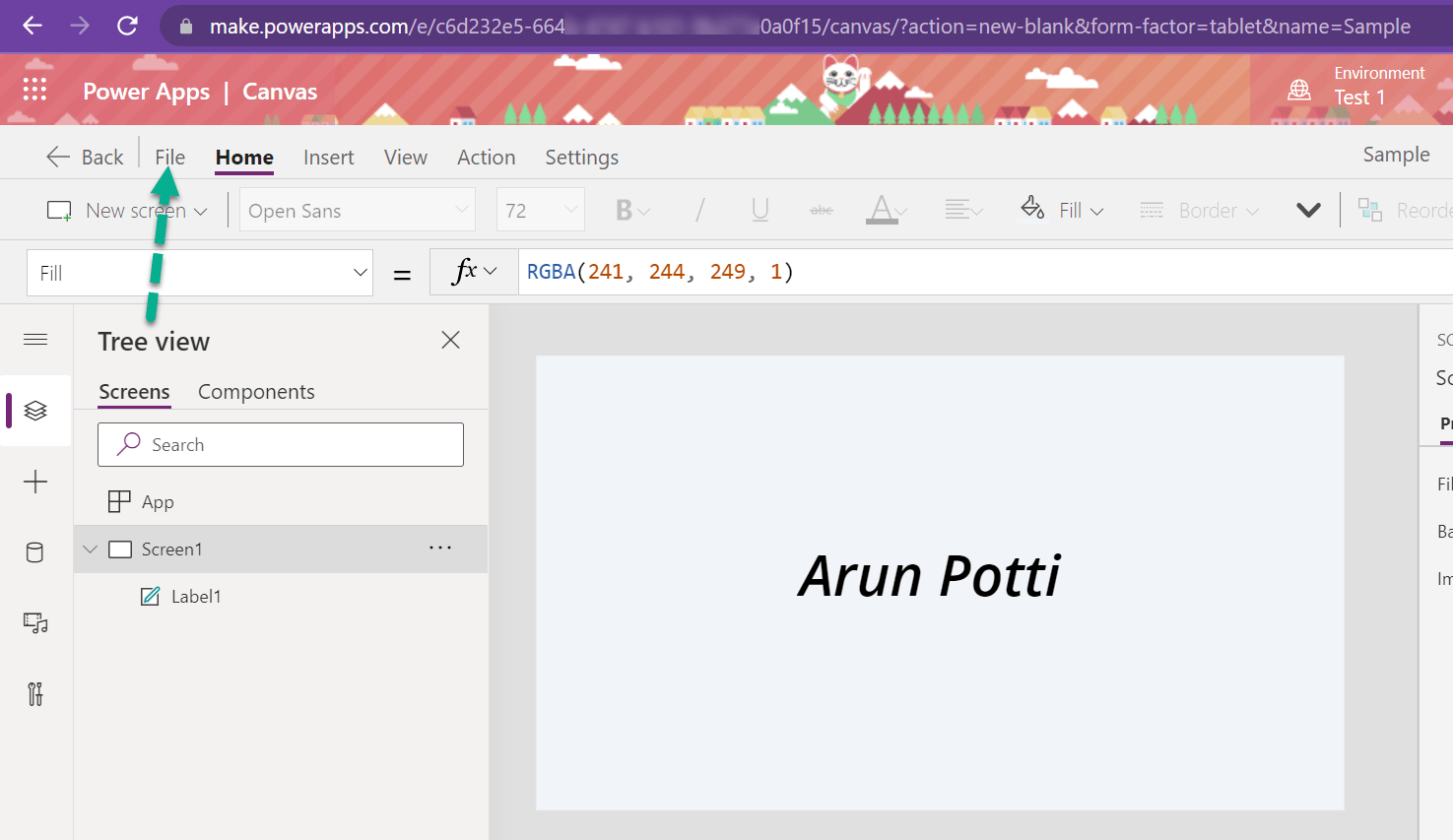Viewport: 1453px width, 840px height.
Task: Open the fx formula dropdown
Action: (x=474, y=272)
